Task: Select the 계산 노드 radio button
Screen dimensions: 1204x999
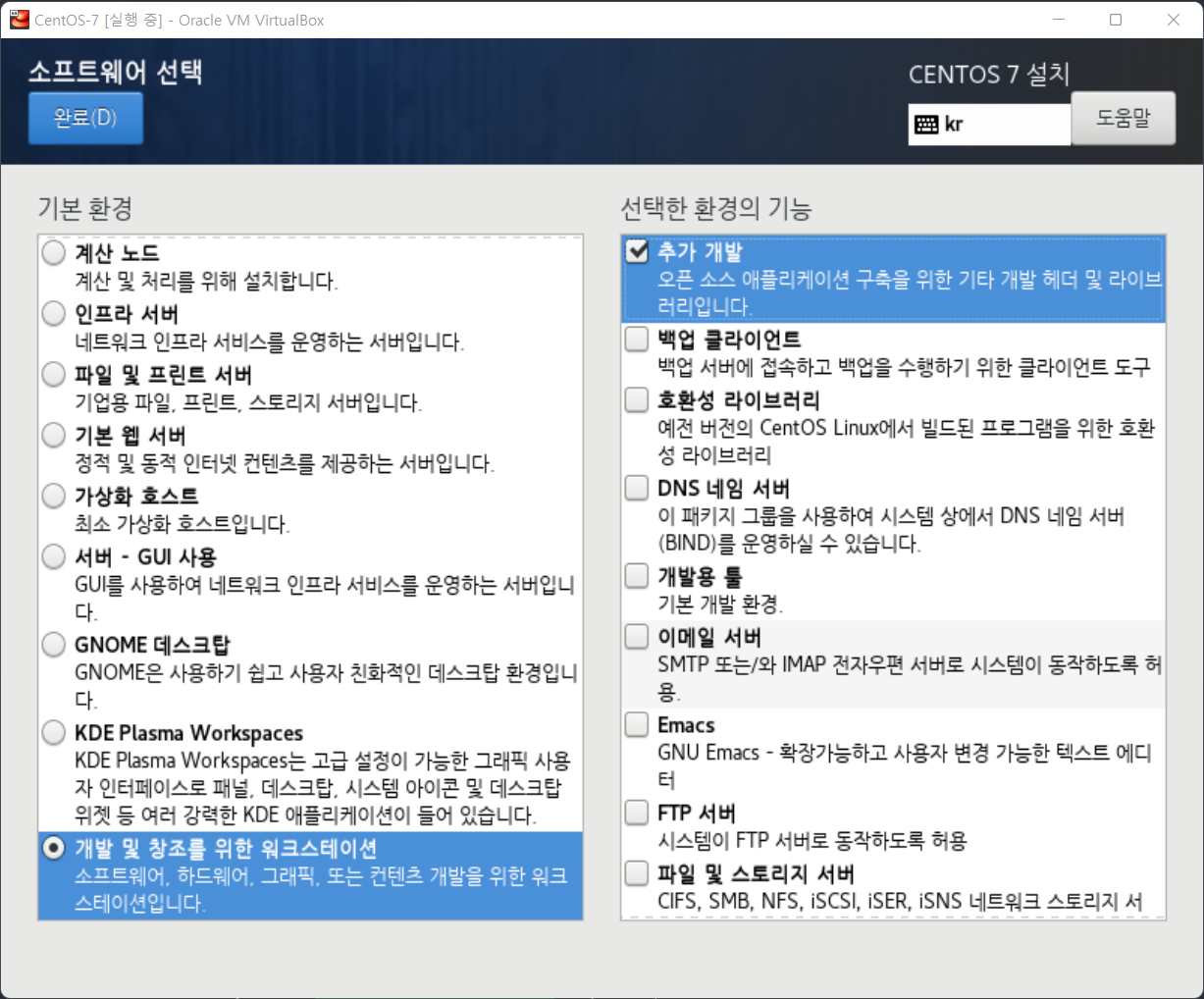Action: (x=54, y=253)
